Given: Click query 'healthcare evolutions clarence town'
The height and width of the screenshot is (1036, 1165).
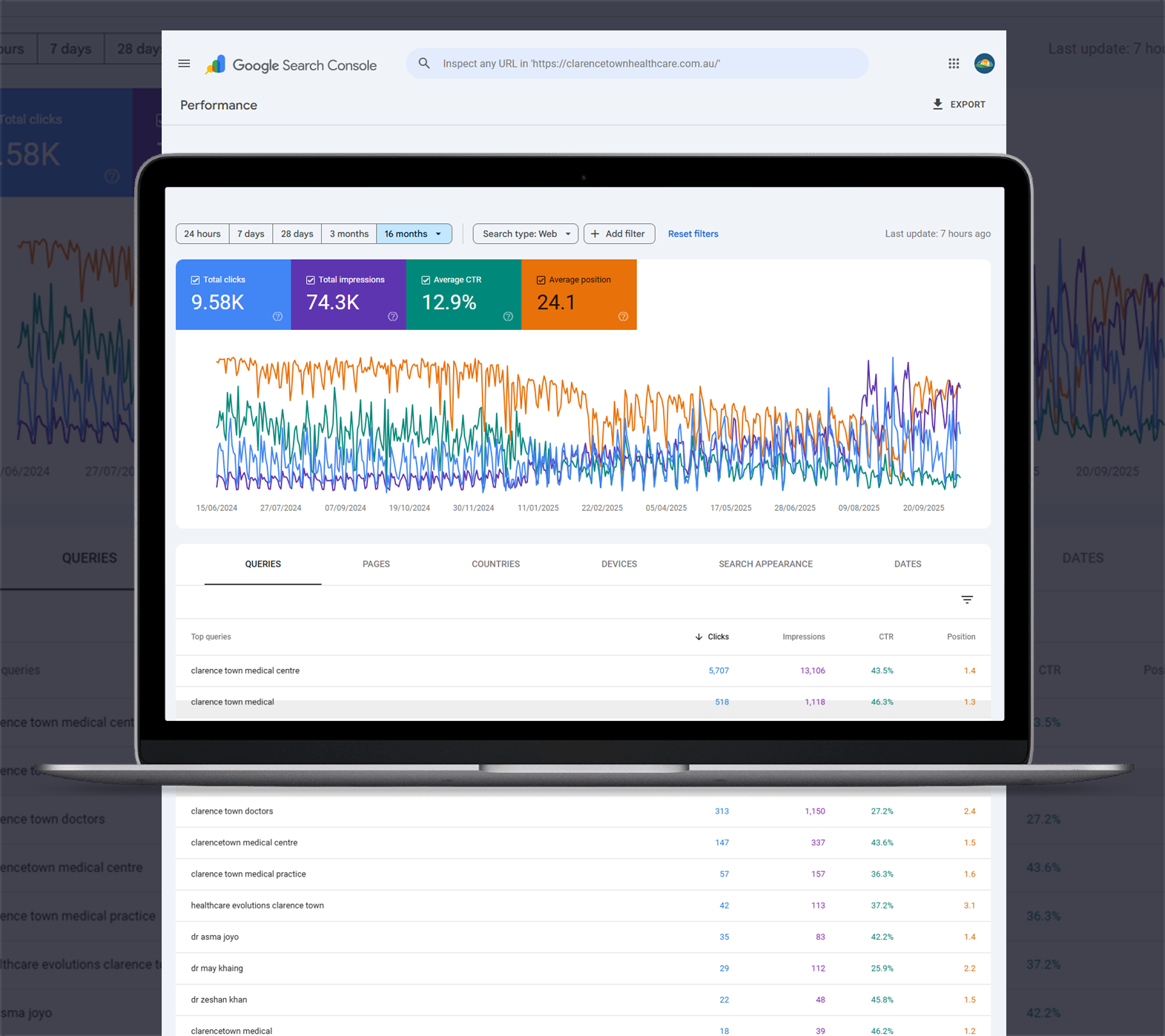Looking at the screenshot, I should coord(257,905).
